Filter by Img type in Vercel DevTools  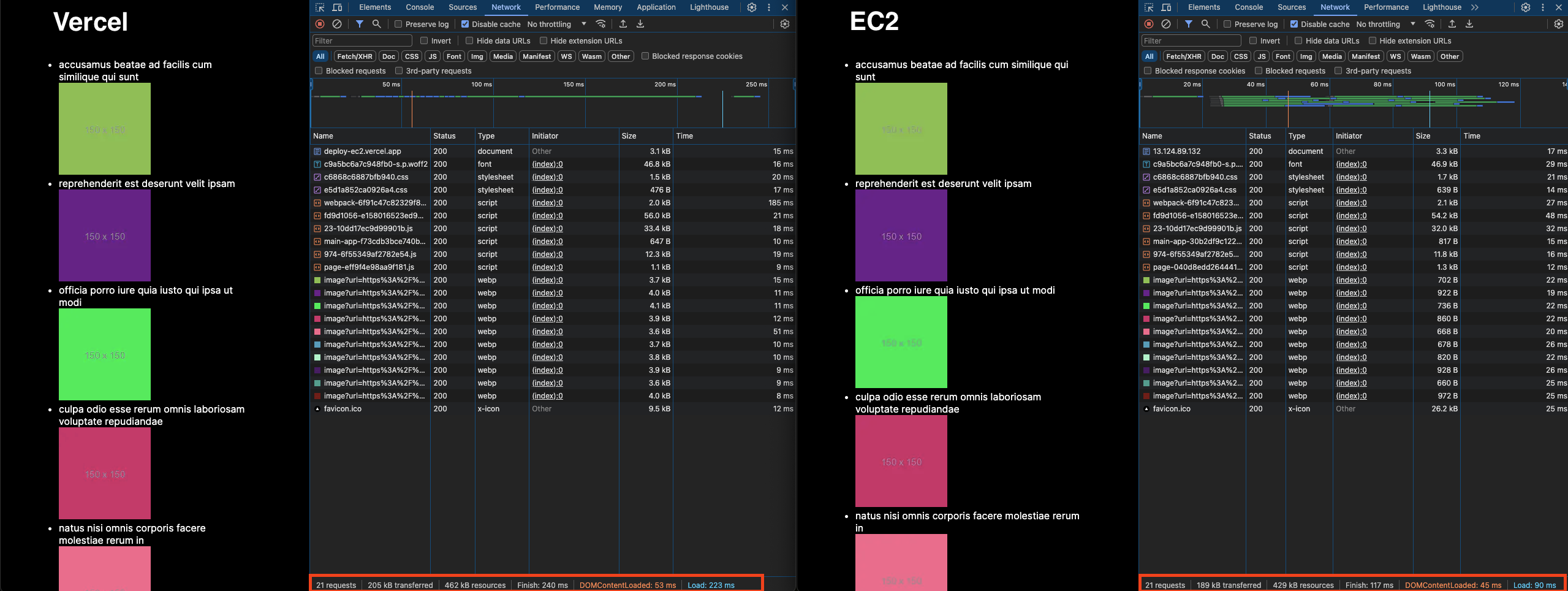[x=477, y=56]
